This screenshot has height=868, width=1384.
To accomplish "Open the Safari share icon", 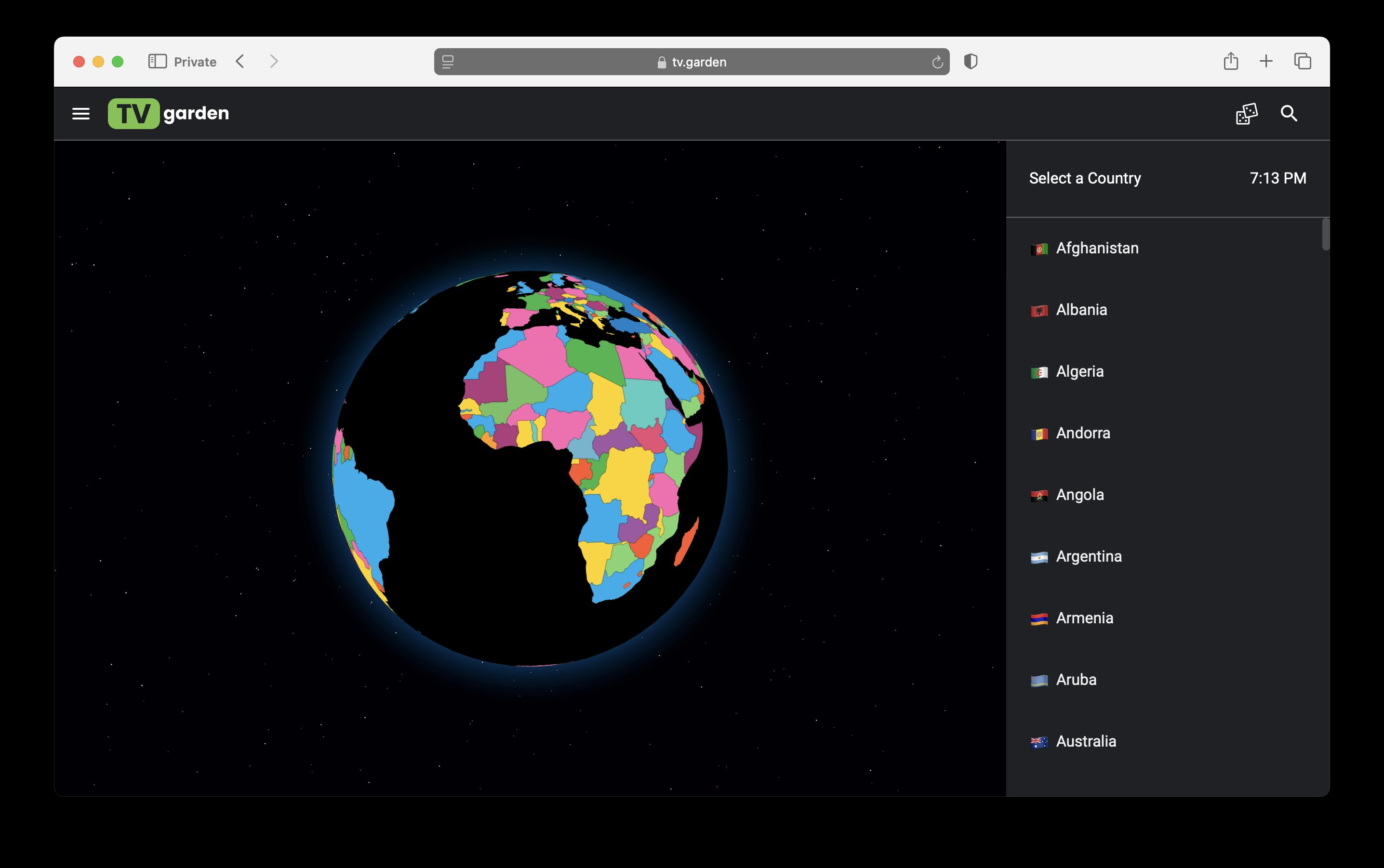I will [1230, 62].
